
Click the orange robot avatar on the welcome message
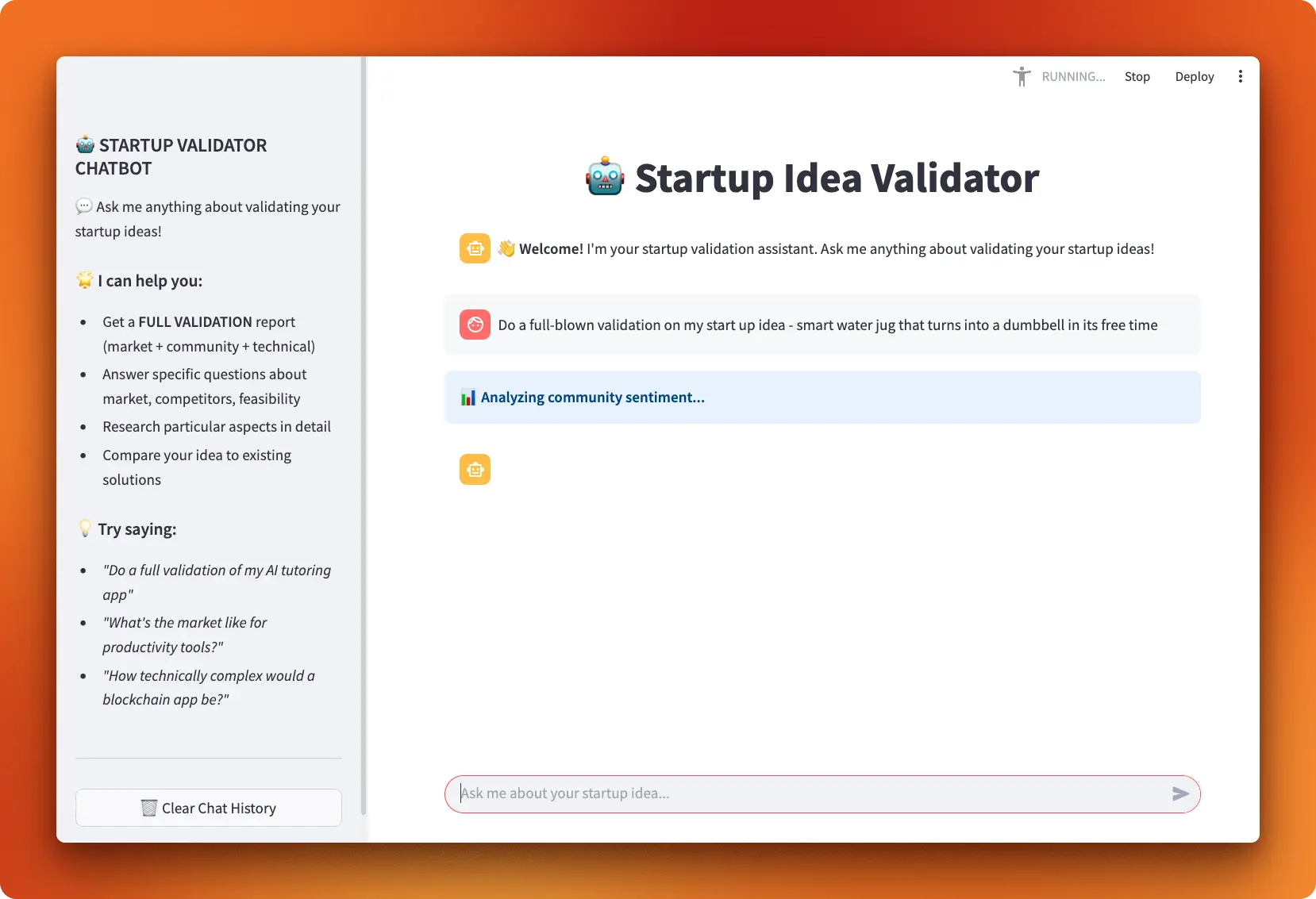coord(475,248)
